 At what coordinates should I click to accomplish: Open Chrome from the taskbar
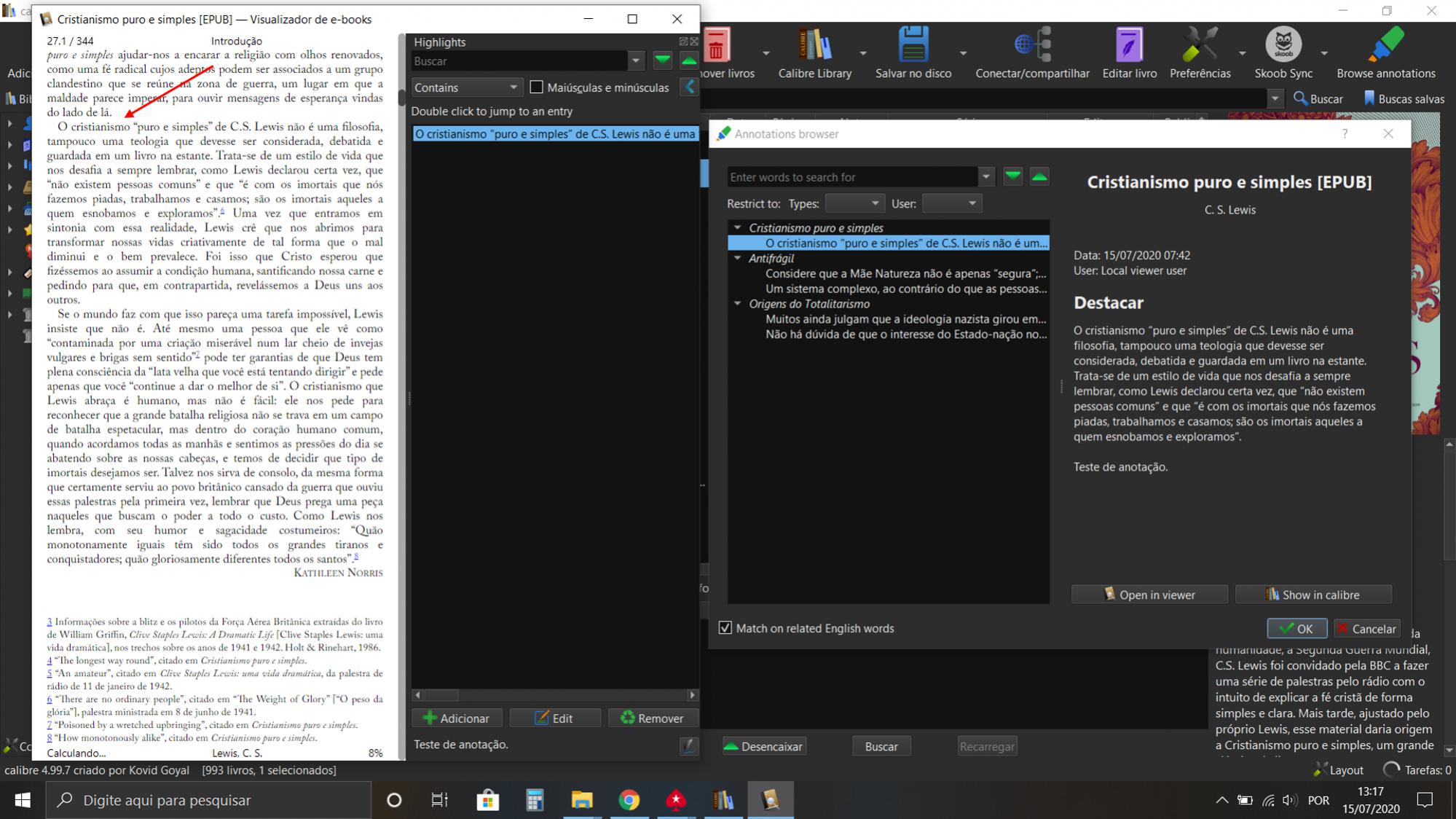click(629, 800)
